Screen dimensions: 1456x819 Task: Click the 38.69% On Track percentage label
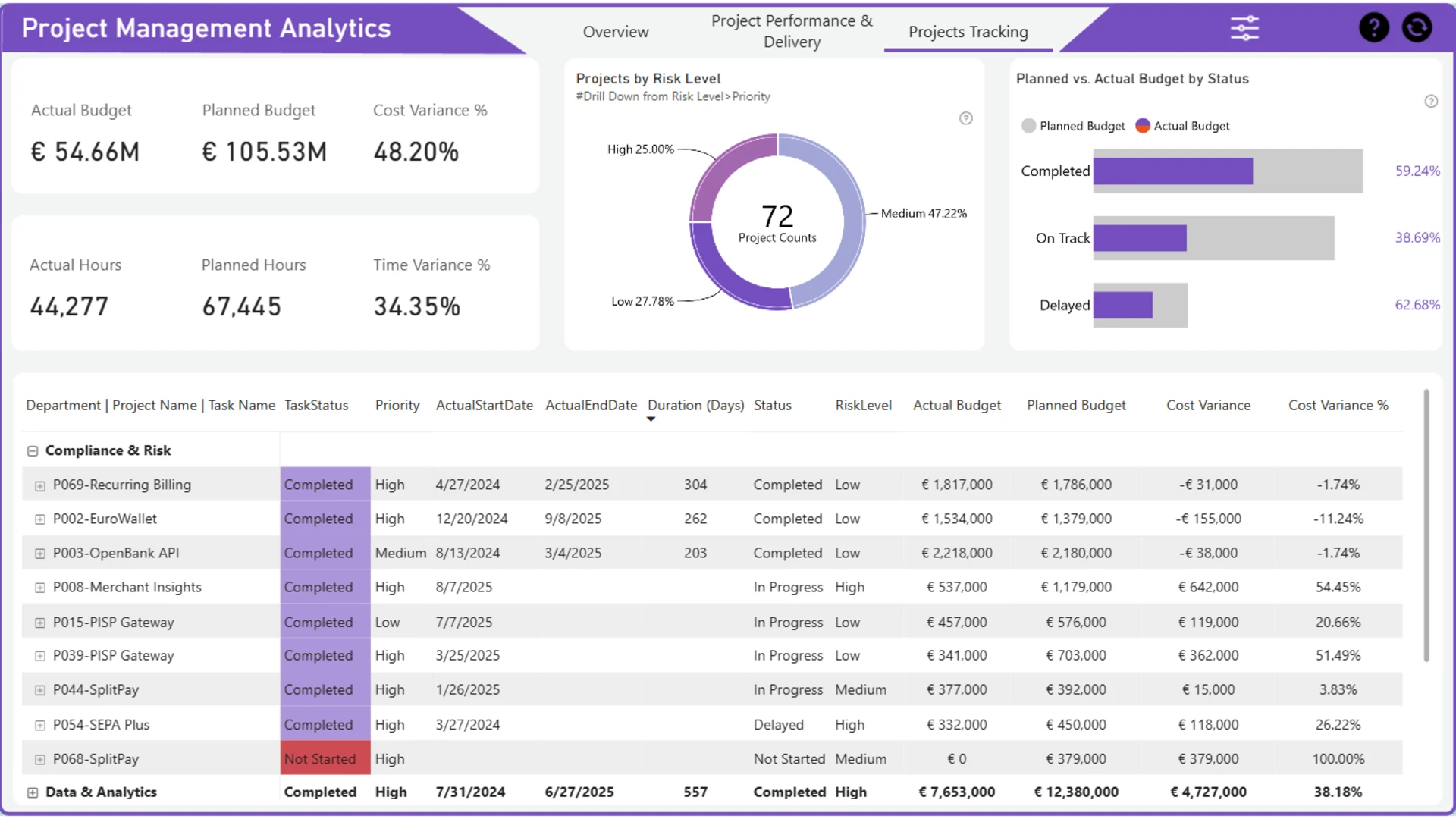coord(1417,238)
